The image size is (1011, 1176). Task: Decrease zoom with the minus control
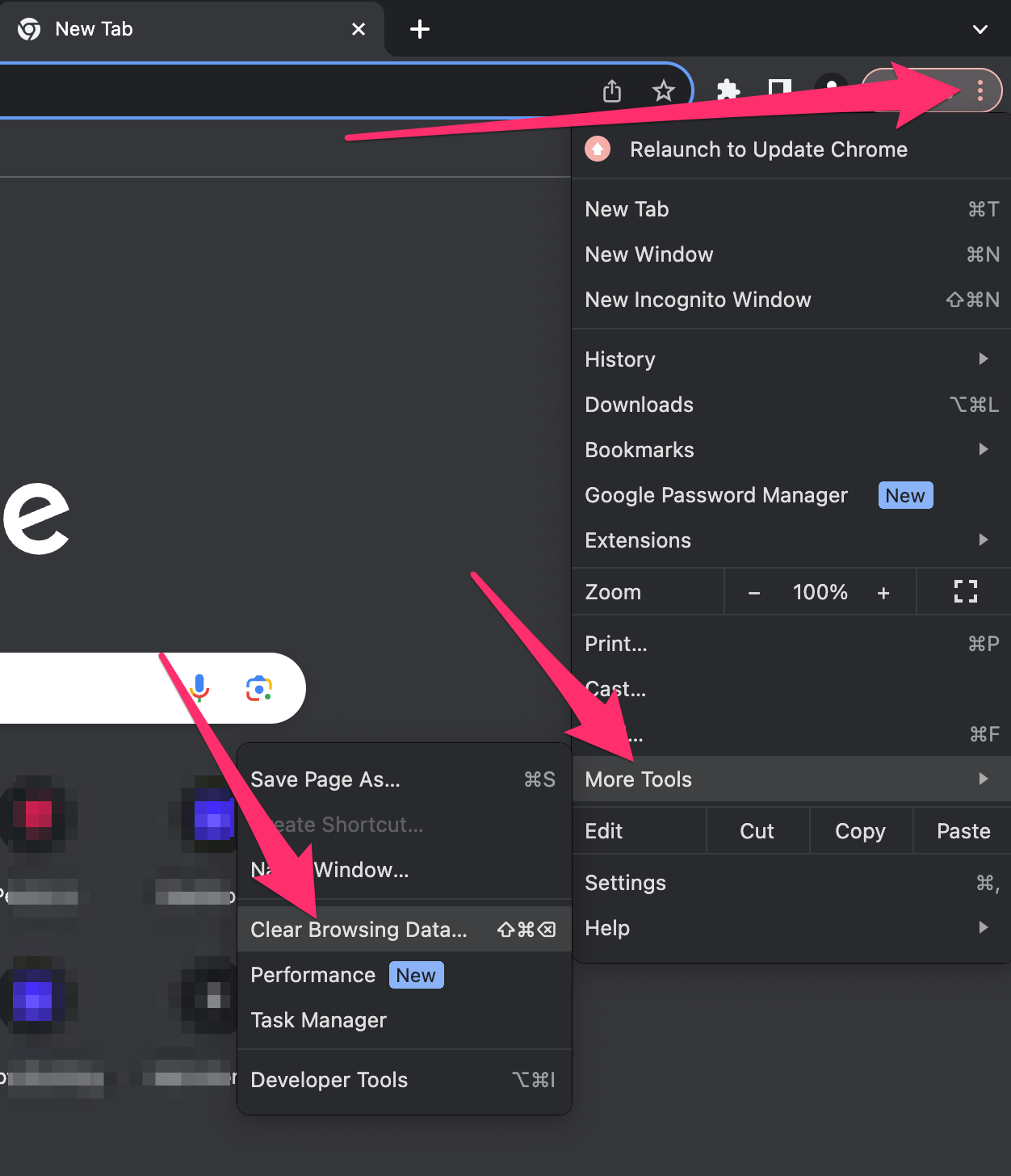[x=753, y=591]
